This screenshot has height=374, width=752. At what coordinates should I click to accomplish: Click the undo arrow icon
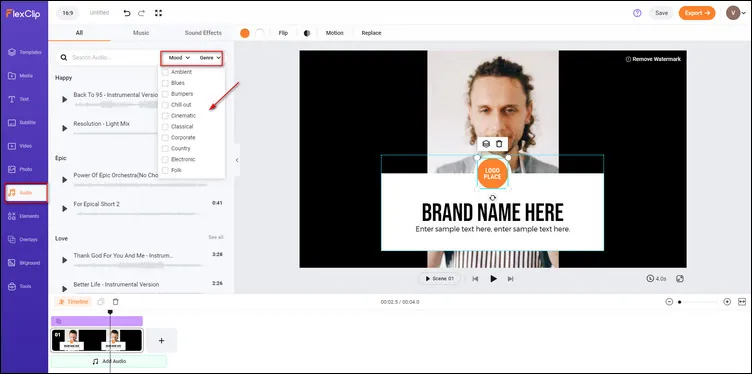tap(127, 13)
